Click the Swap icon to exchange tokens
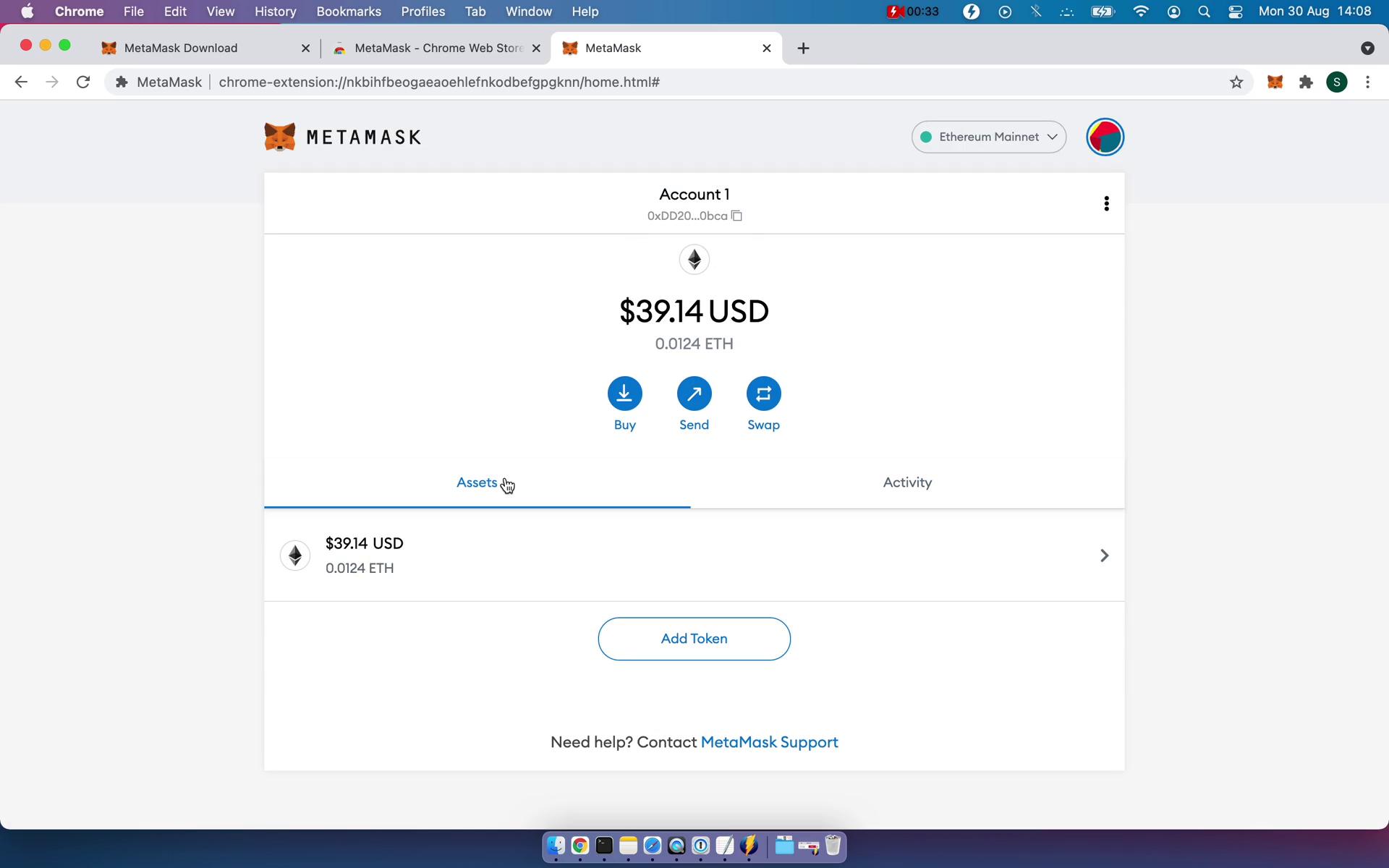1389x868 pixels. (763, 393)
